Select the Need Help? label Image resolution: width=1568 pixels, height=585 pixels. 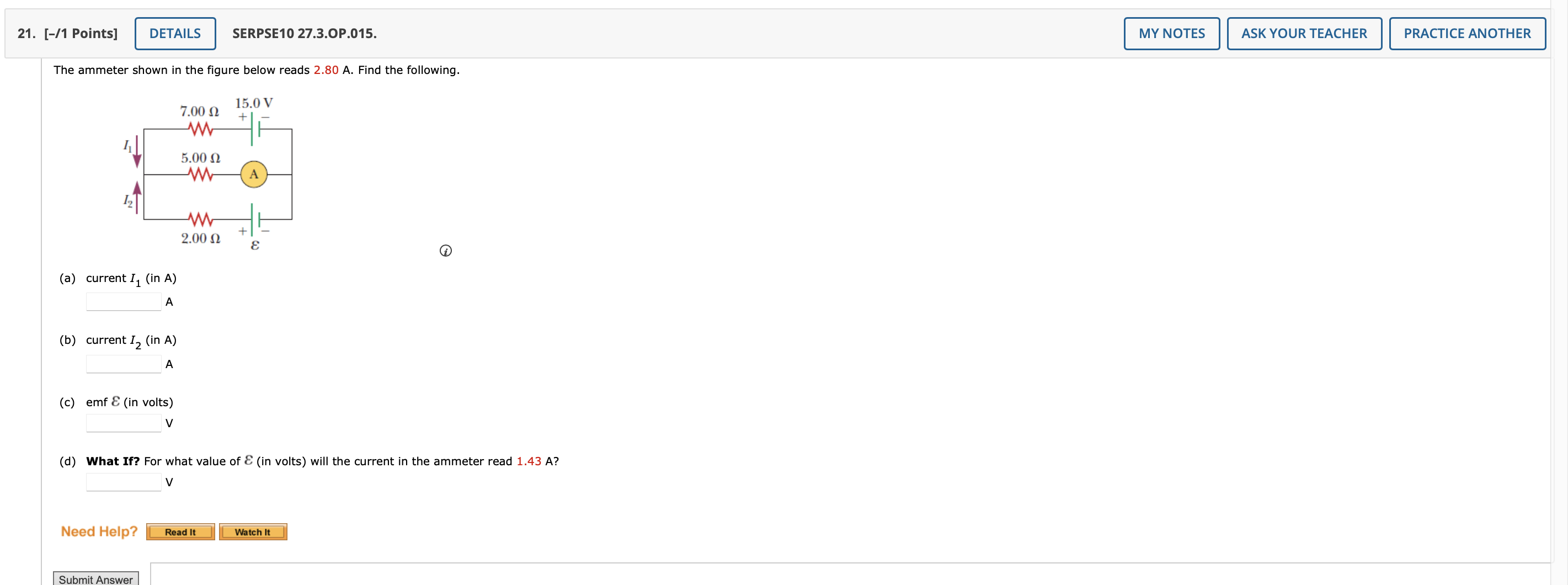(99, 531)
